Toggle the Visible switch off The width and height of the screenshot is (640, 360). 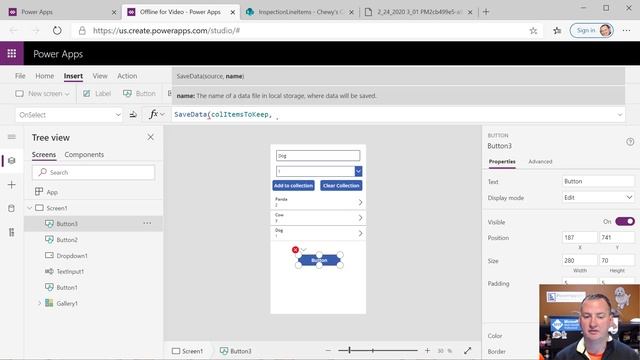[625, 222]
